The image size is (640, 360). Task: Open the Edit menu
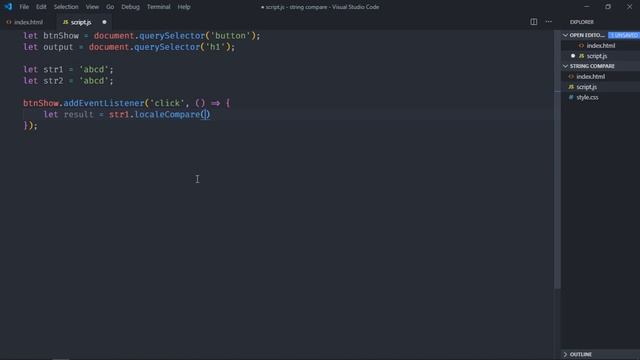tap(41, 7)
